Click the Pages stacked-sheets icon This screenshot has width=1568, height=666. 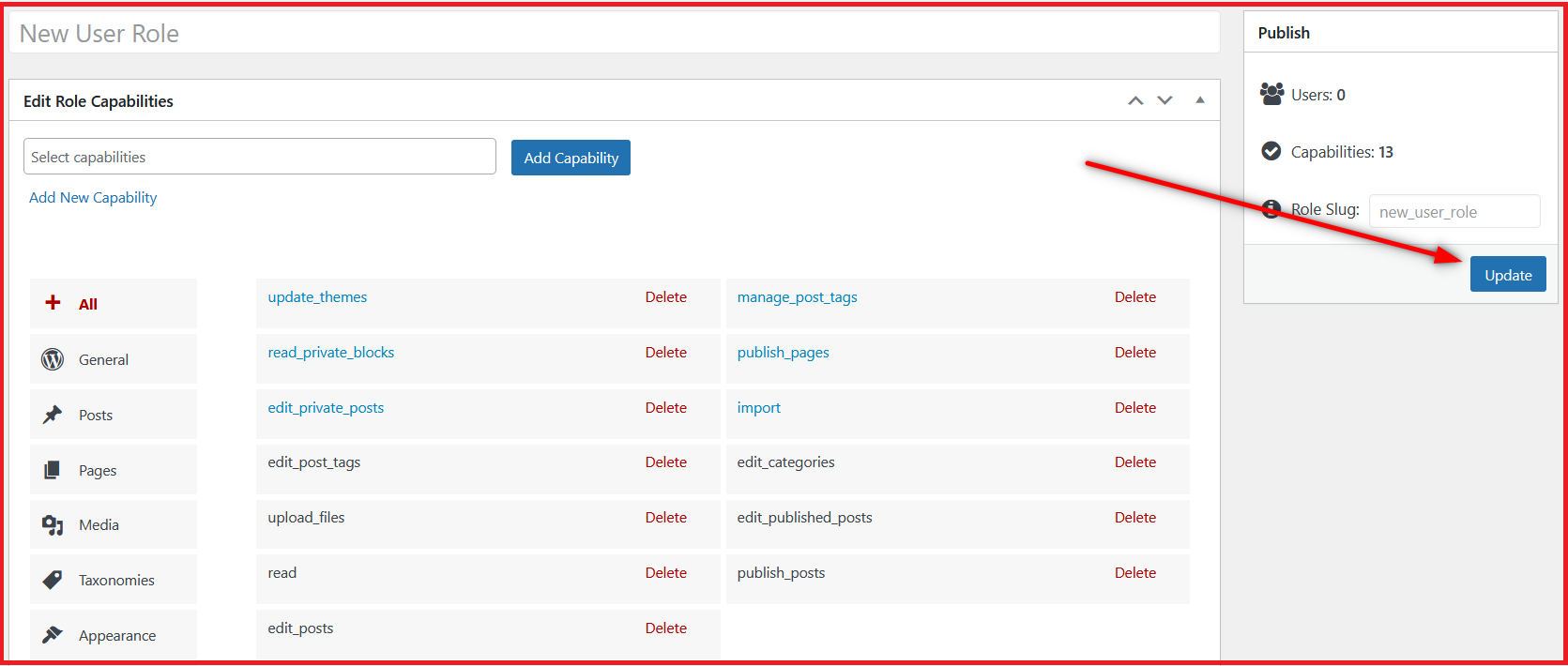point(53,470)
